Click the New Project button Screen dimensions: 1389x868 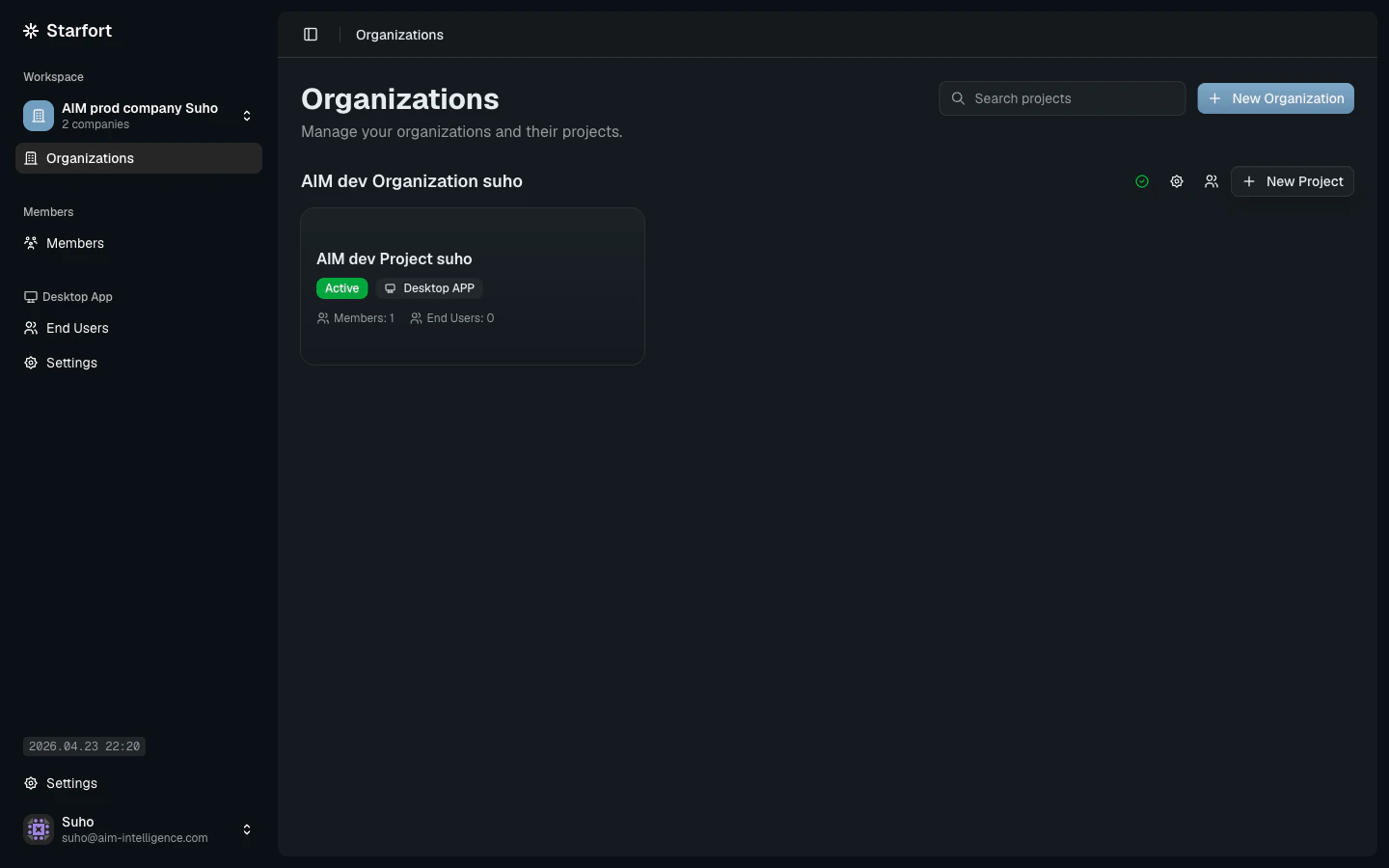pos(1293,181)
